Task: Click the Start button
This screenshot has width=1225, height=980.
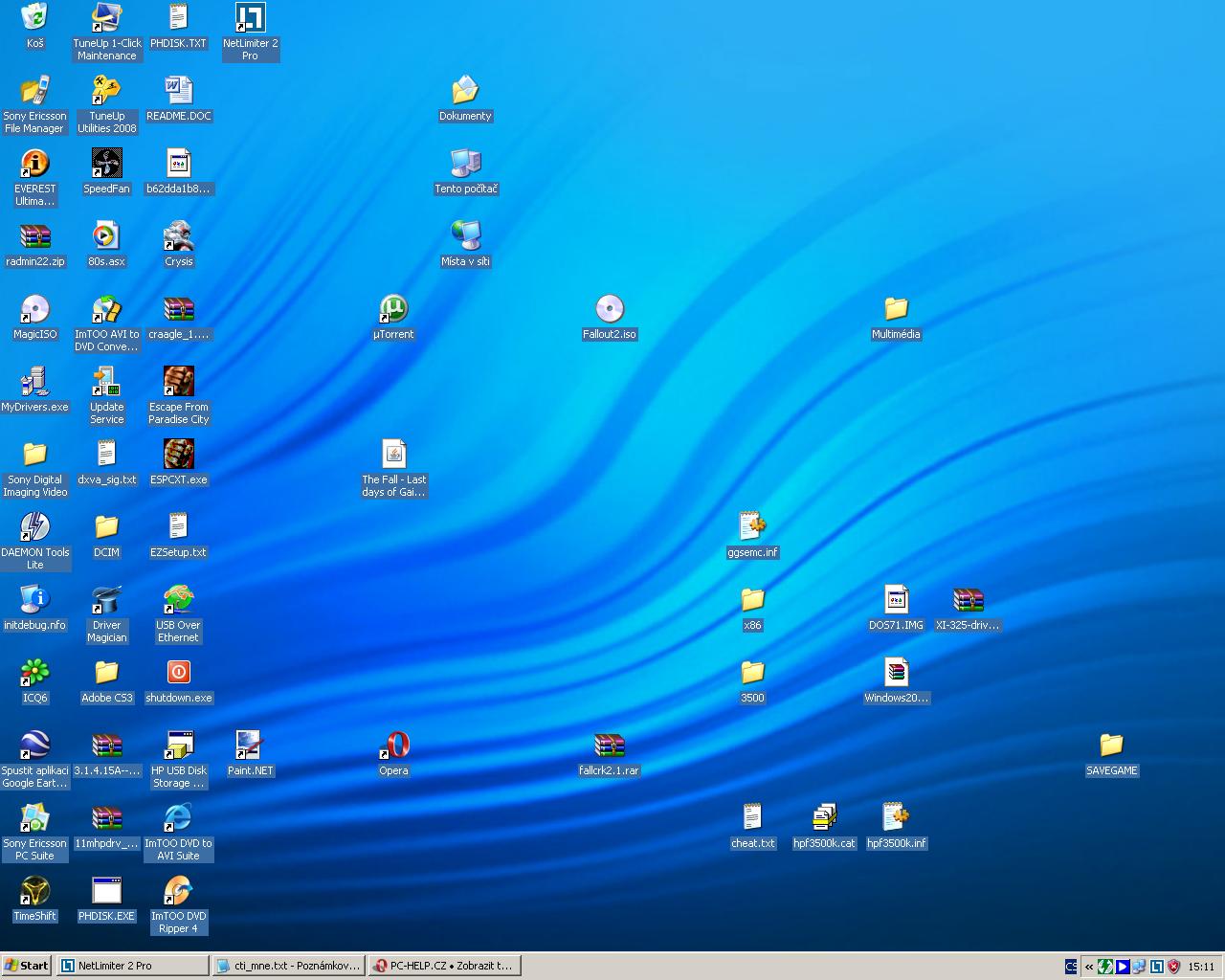Action: pyautogui.click(x=26, y=966)
